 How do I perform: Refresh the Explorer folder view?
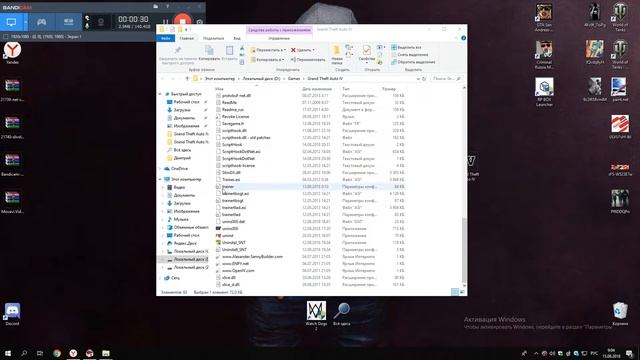[x=424, y=78]
